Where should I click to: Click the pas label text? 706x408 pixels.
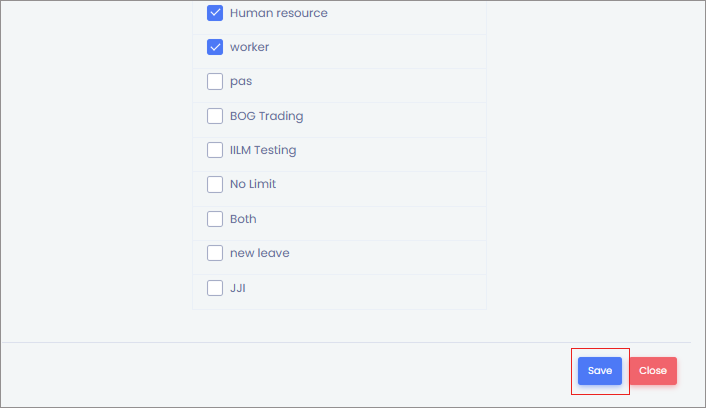(x=241, y=82)
